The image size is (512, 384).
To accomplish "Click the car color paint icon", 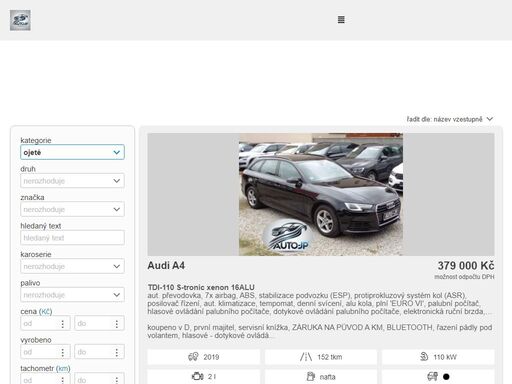I will (x=432, y=376).
